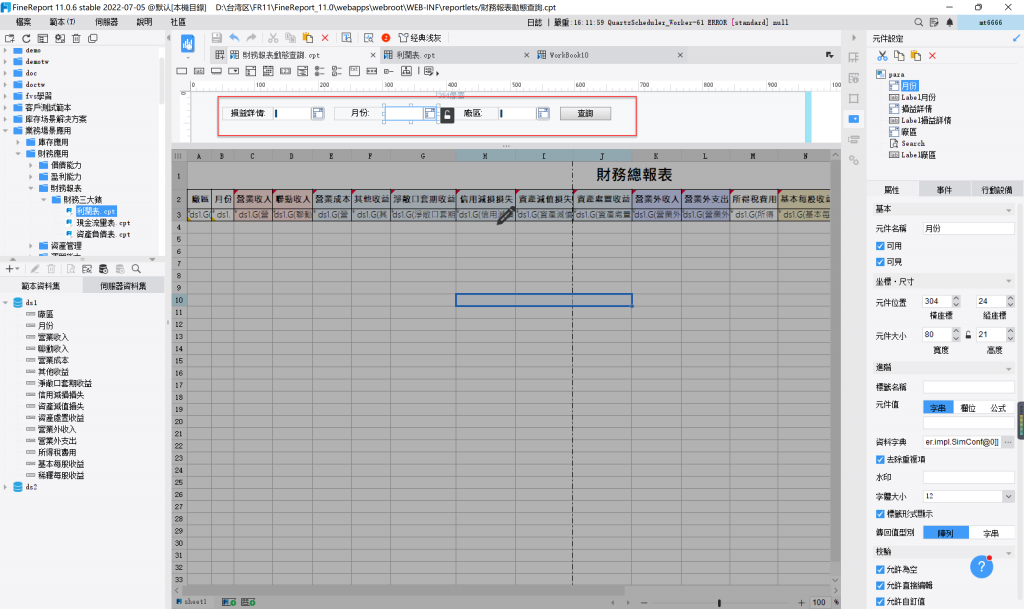Screen dimensions: 1024x609
Task: Click the lock icon beside 月份 widget
Action: tap(447, 116)
